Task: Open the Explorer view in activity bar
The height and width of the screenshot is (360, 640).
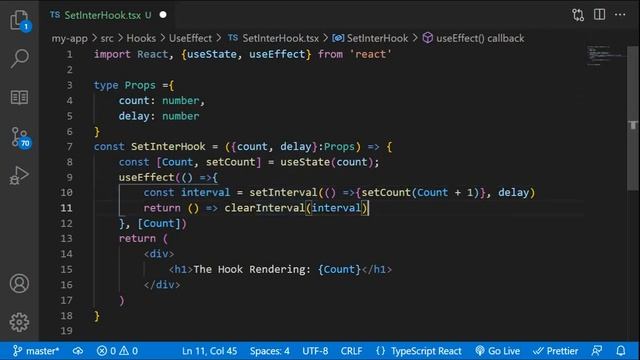Action: pyautogui.click(x=19, y=20)
